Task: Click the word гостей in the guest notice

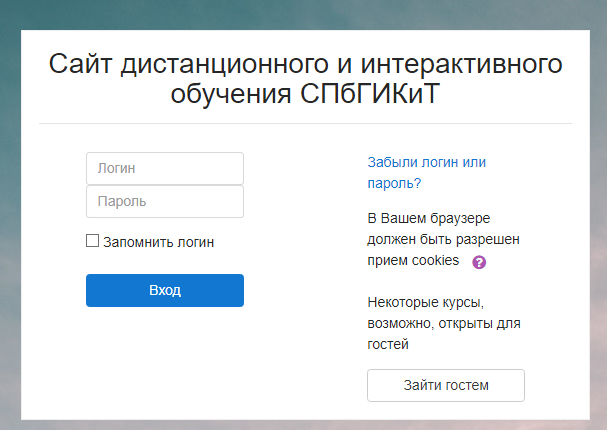Action: pos(389,344)
